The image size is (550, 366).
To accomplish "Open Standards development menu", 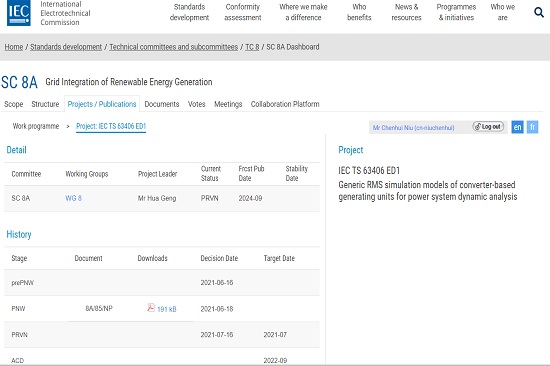I will pyautogui.click(x=189, y=12).
